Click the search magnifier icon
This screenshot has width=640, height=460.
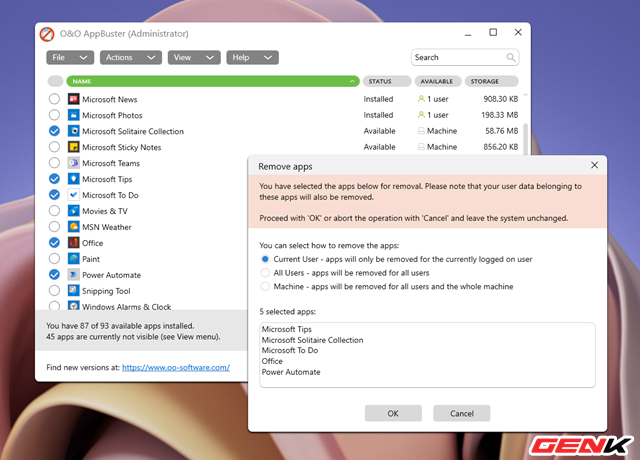[511, 58]
